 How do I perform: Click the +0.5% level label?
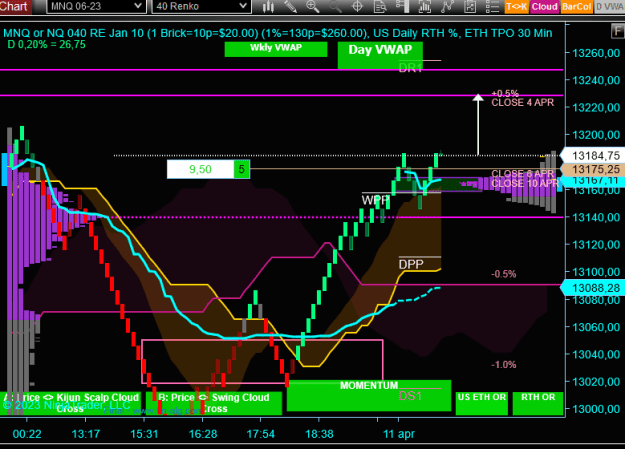coord(505,93)
